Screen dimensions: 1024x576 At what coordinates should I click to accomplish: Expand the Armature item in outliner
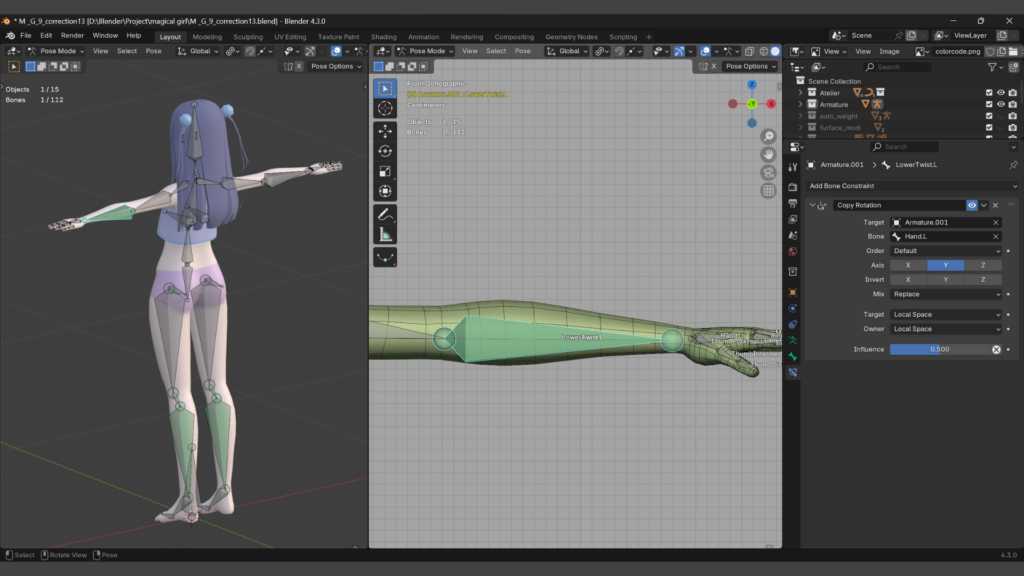(800, 104)
